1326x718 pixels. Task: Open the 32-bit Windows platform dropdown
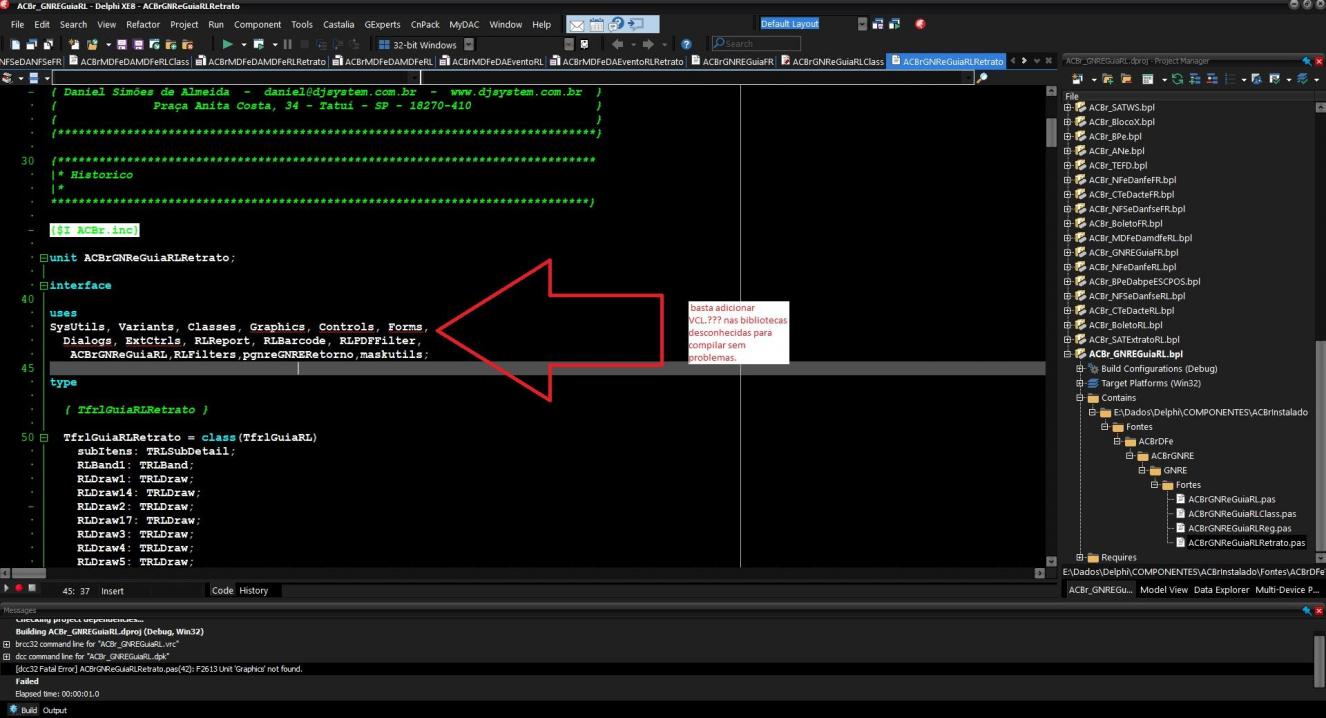(x=469, y=44)
